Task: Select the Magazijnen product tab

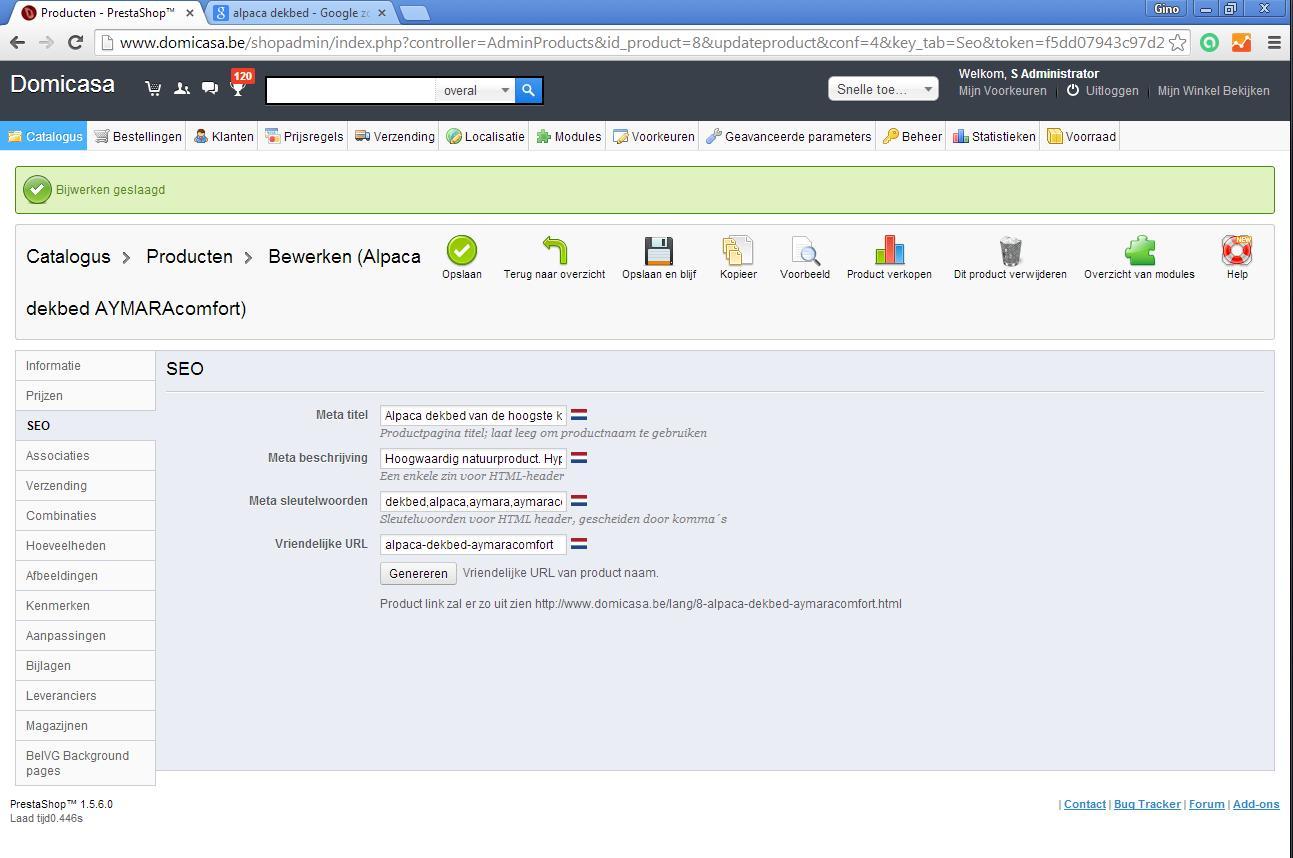Action: click(85, 726)
